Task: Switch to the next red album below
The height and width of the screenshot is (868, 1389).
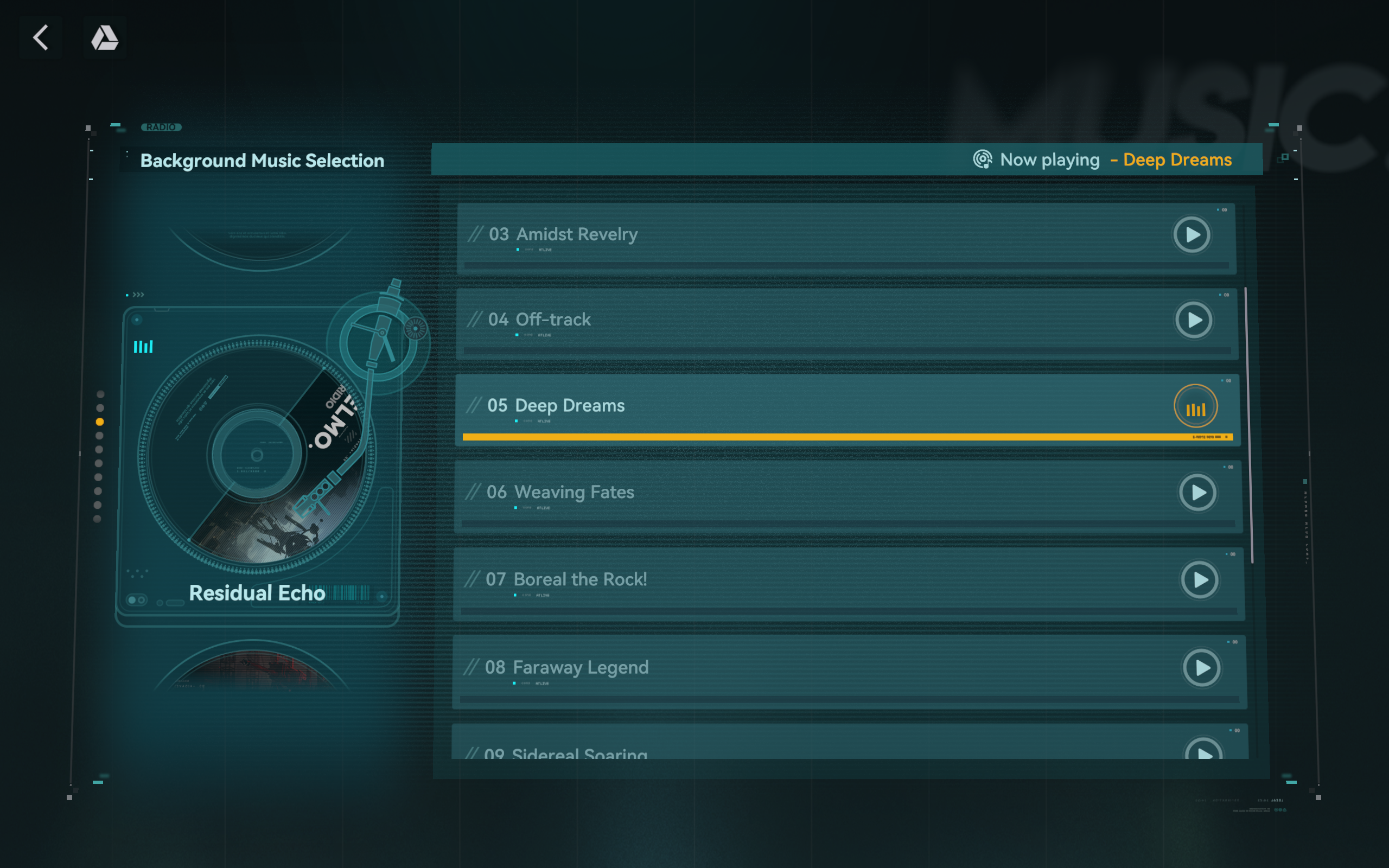Action: tap(252, 666)
